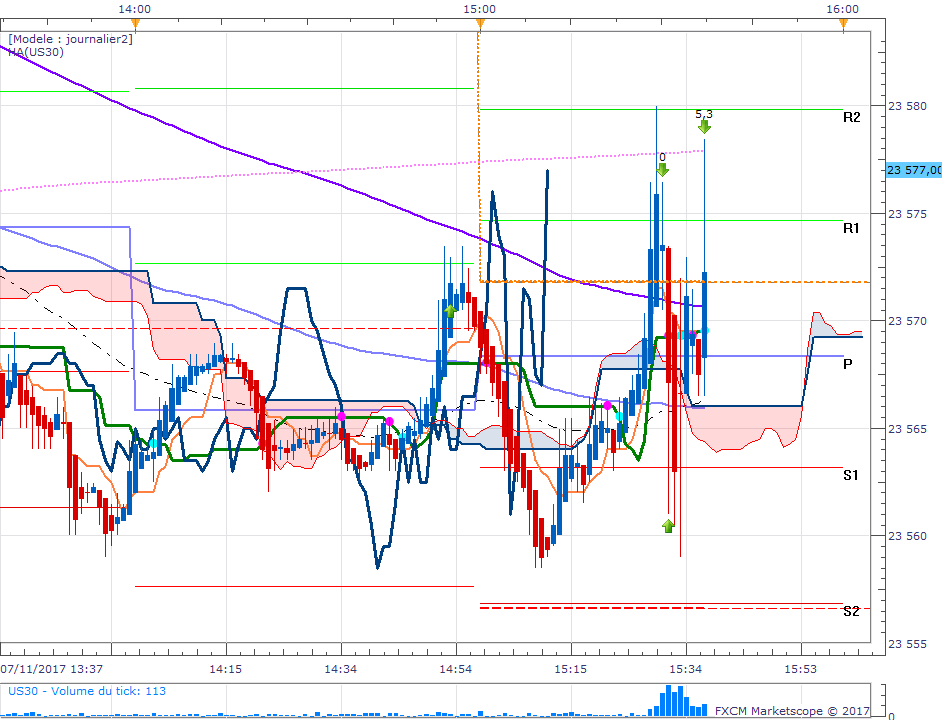Click the 14:34 time axis label
Viewport: 943px width, 720px height.
pyautogui.click(x=340, y=669)
